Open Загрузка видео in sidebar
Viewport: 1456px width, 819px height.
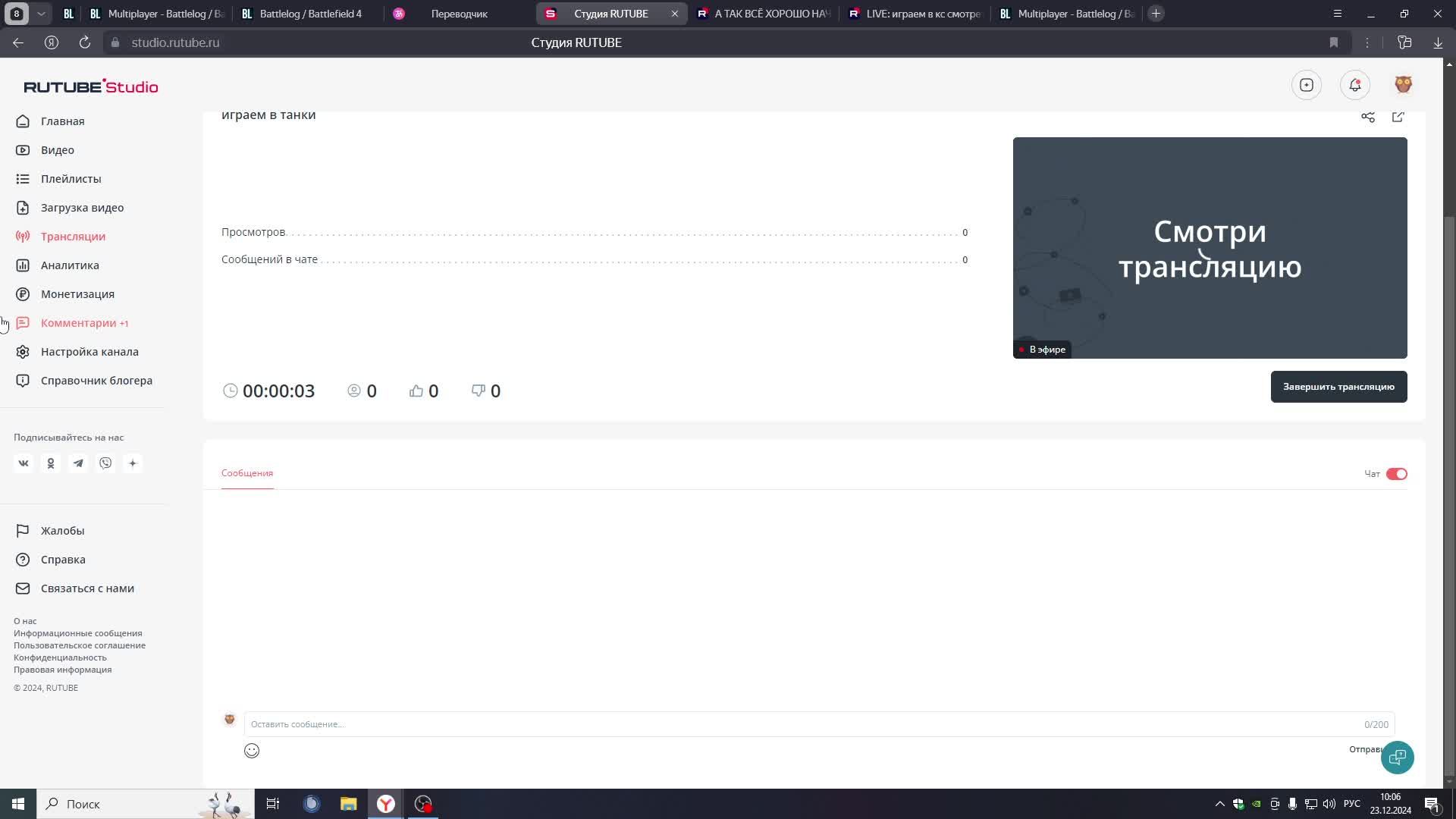[x=83, y=208]
